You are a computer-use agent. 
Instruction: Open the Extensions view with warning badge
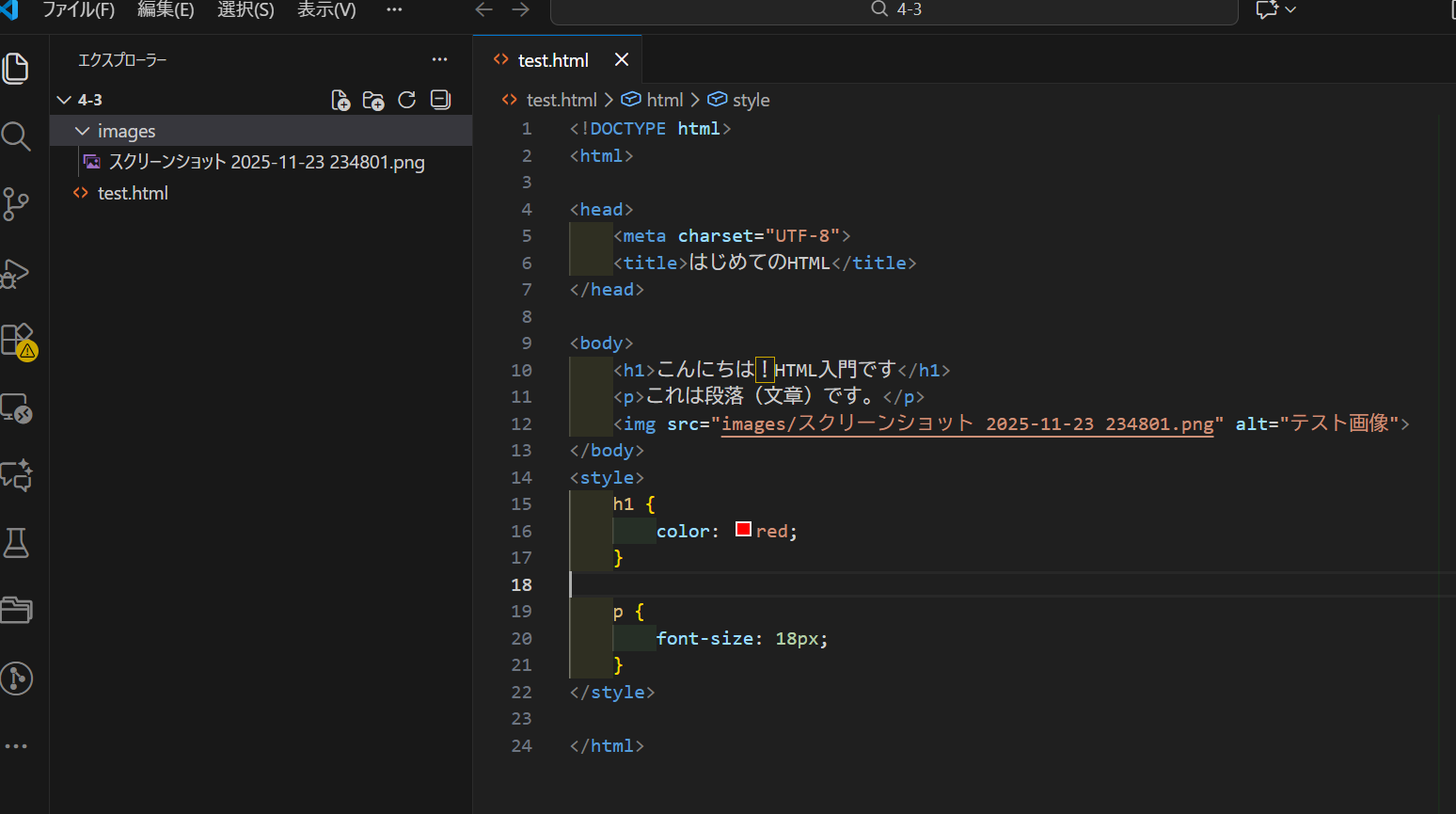click(x=16, y=340)
